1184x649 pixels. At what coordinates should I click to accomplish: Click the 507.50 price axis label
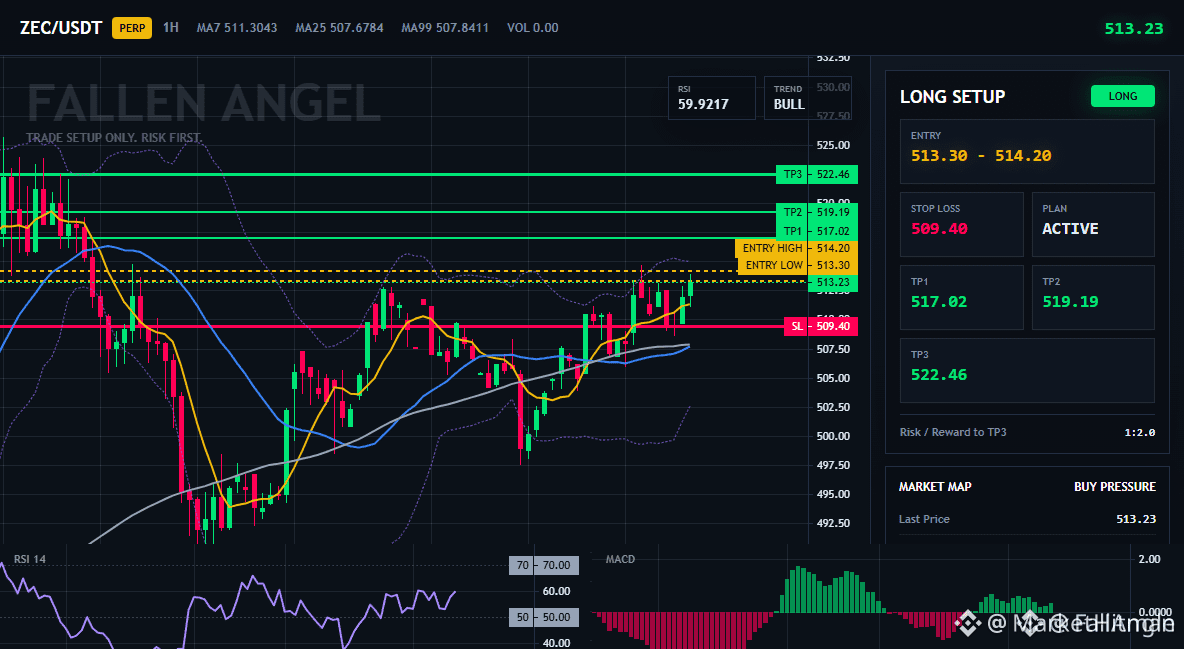[833, 349]
